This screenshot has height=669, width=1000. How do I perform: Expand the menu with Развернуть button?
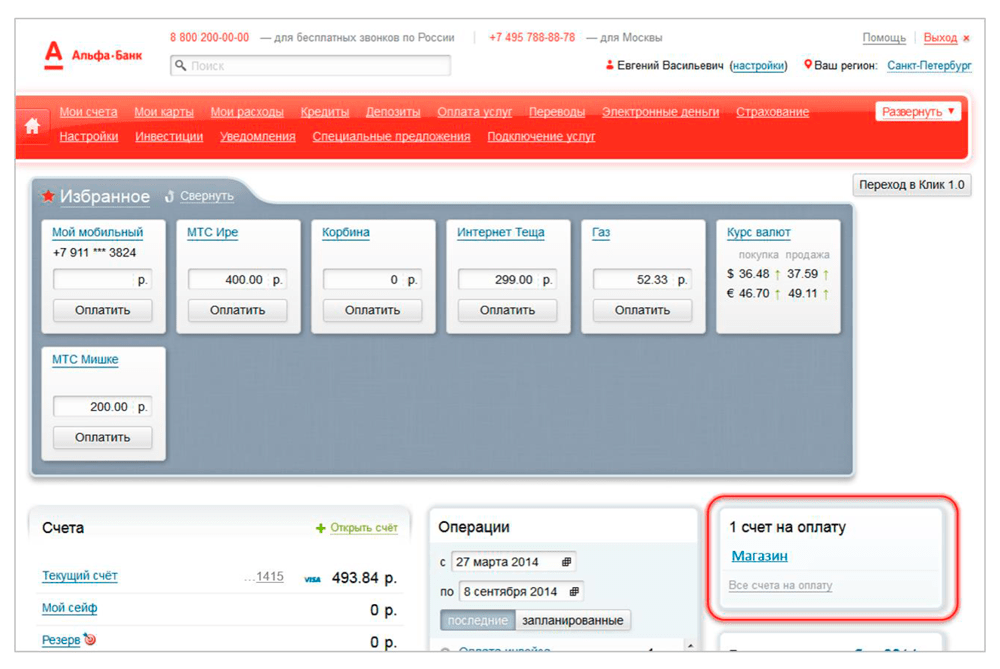tap(918, 112)
